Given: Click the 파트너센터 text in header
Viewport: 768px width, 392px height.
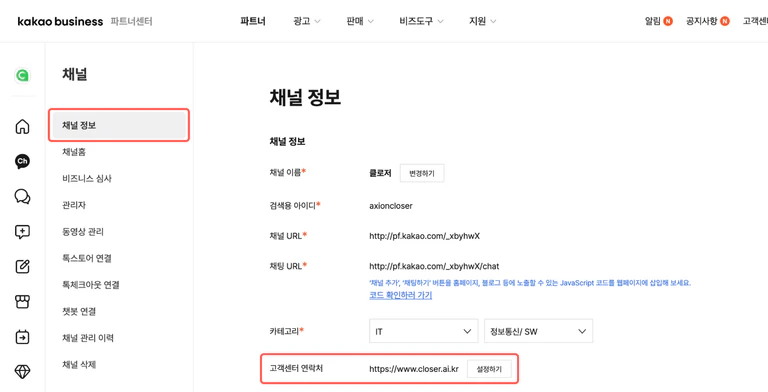Looking at the screenshot, I should [131, 22].
